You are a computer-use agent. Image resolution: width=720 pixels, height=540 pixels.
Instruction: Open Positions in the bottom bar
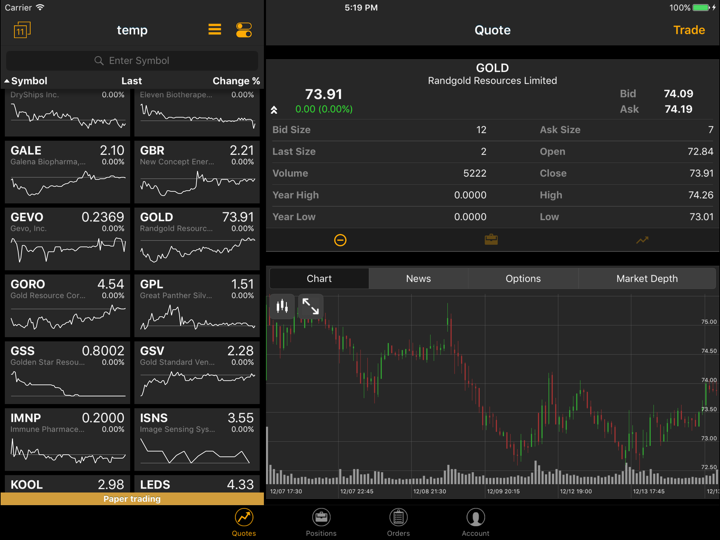(321, 522)
